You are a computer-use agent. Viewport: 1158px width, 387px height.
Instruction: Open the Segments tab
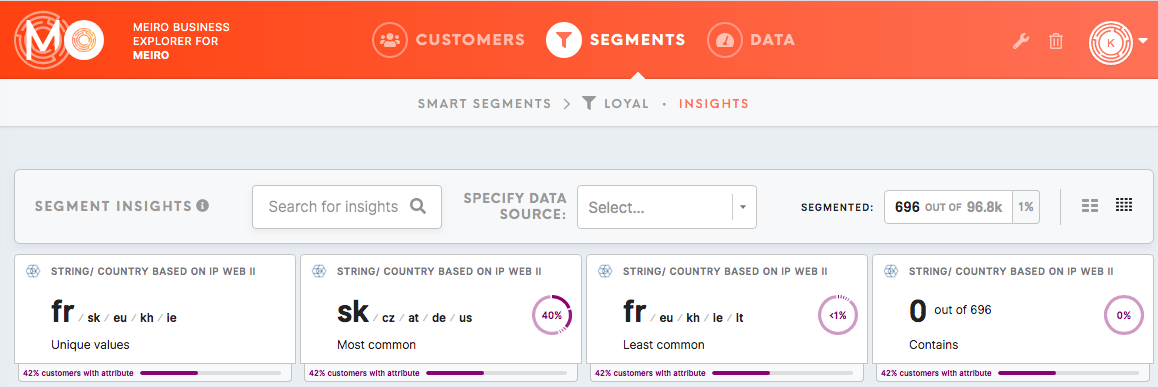616,40
